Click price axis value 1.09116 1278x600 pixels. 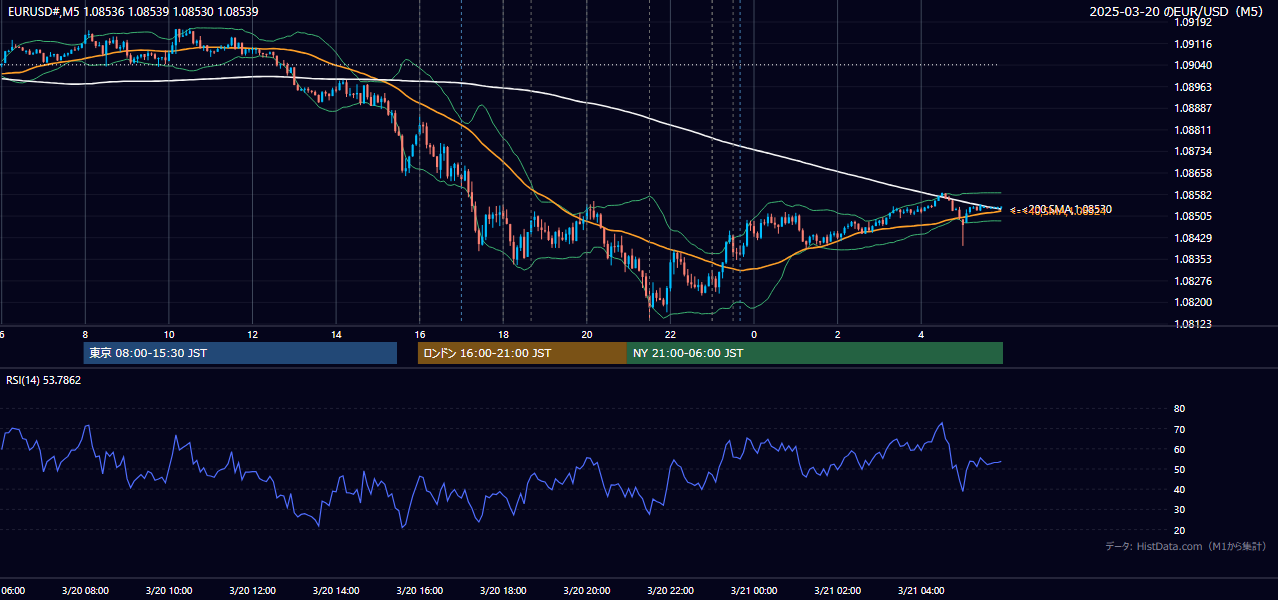[1194, 44]
